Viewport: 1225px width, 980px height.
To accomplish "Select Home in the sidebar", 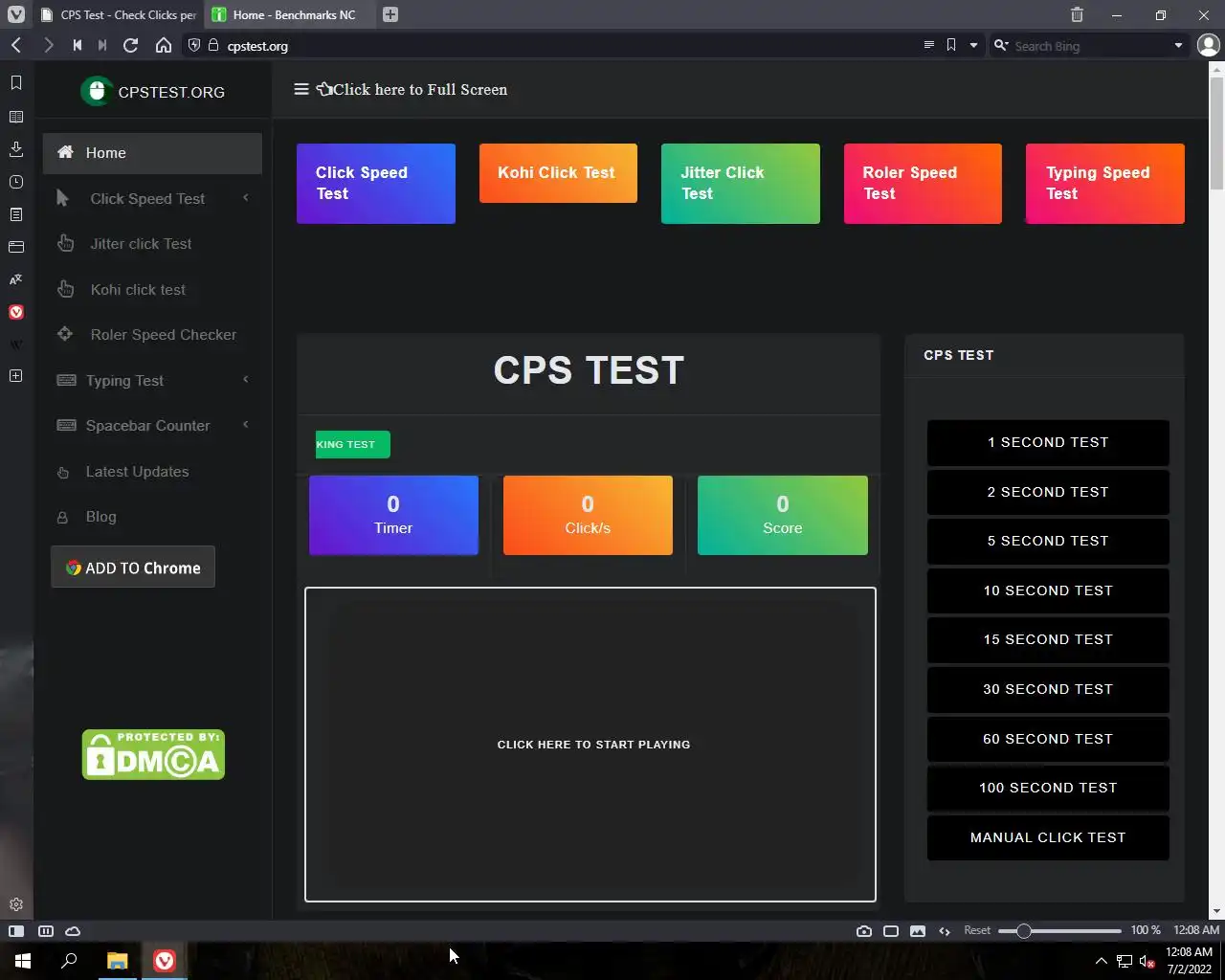I will 152,153.
